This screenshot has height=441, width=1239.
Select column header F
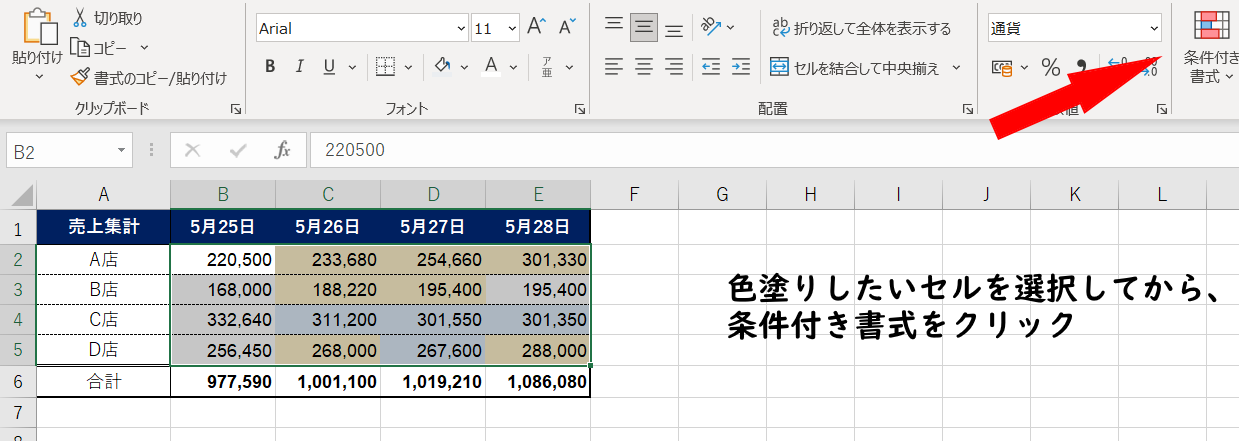tap(634, 194)
